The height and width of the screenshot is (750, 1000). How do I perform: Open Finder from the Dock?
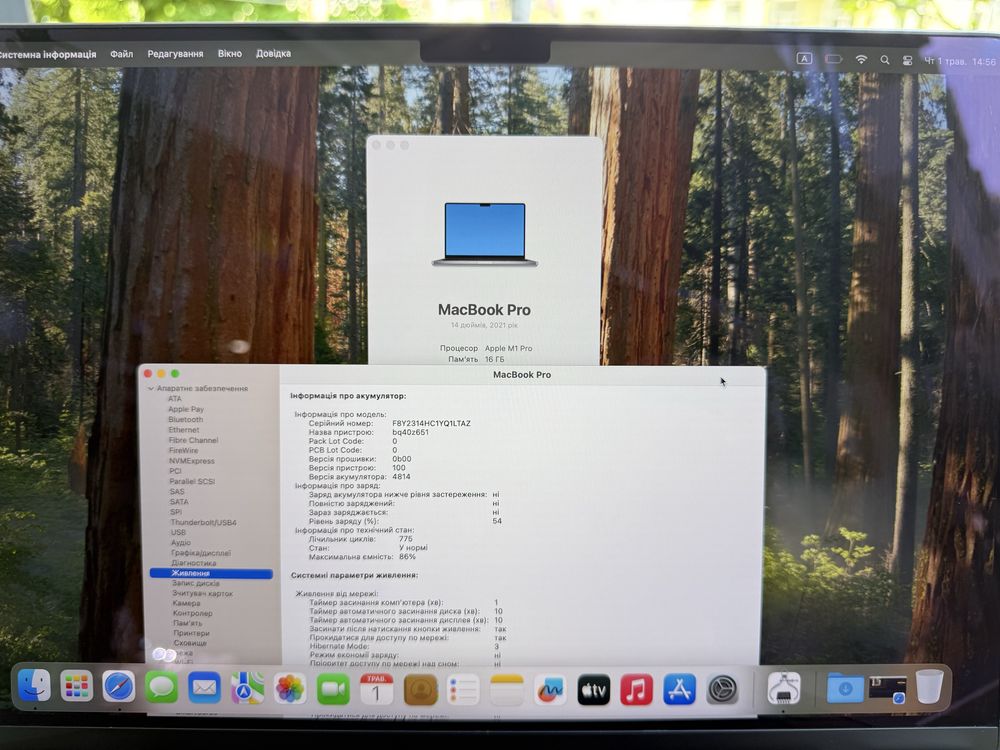34,686
